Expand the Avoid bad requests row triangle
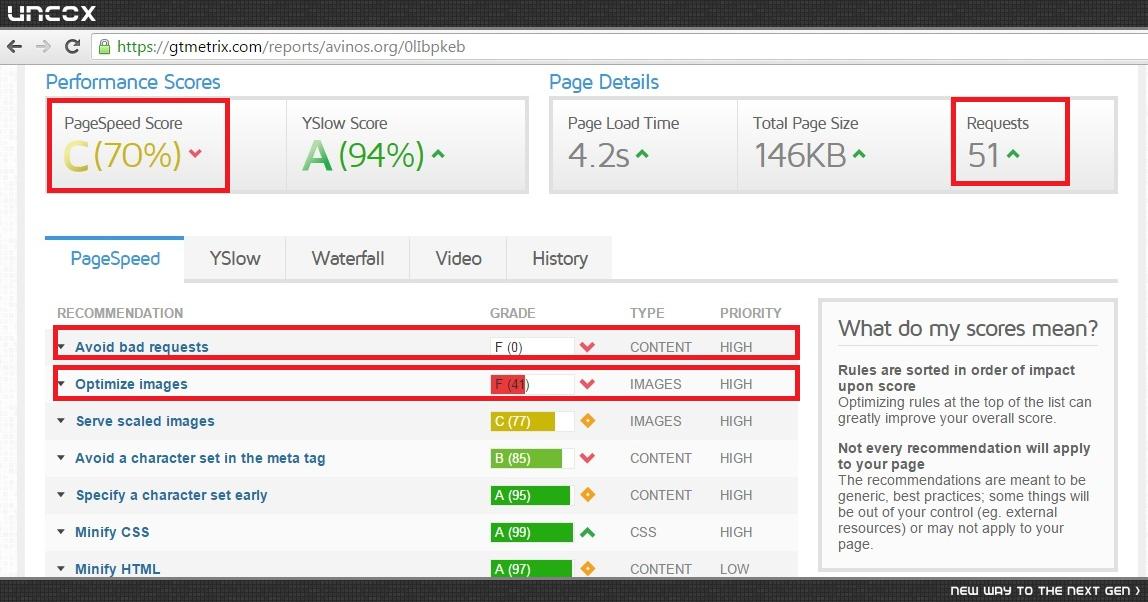This screenshot has height=602, width=1148. point(62,347)
